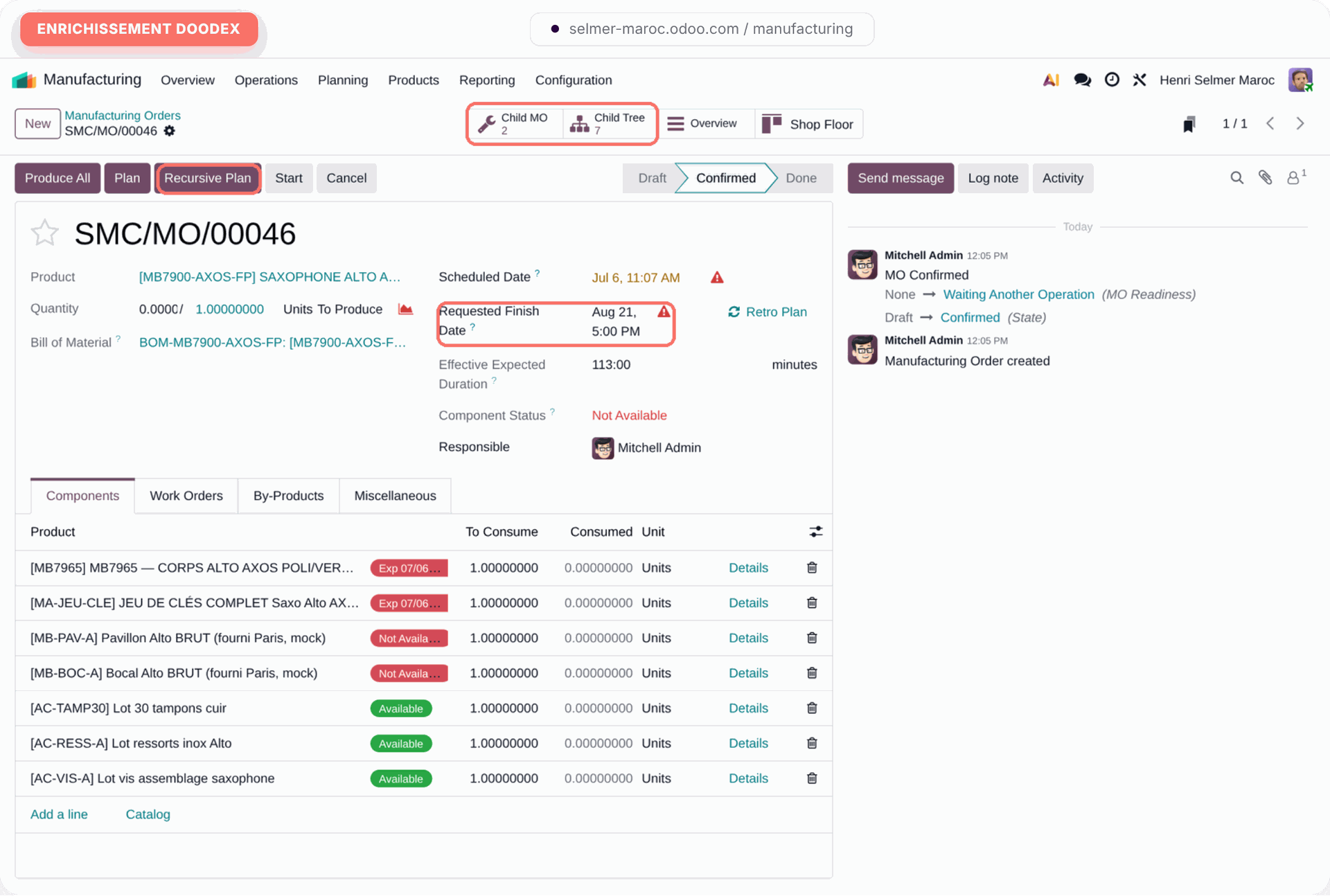The image size is (1330, 896).
Task: Click the Start button
Action: pyautogui.click(x=289, y=178)
